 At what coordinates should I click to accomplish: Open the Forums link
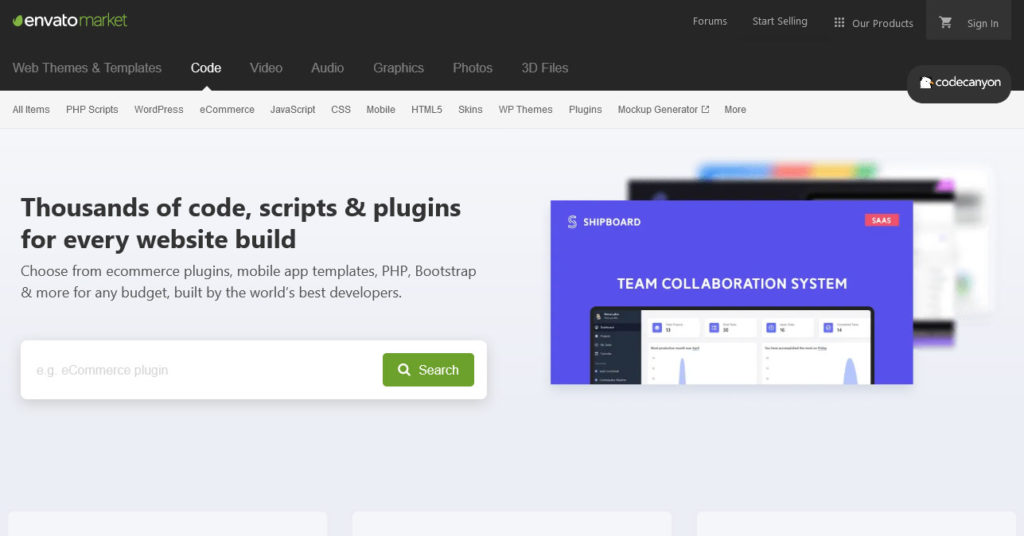710,21
